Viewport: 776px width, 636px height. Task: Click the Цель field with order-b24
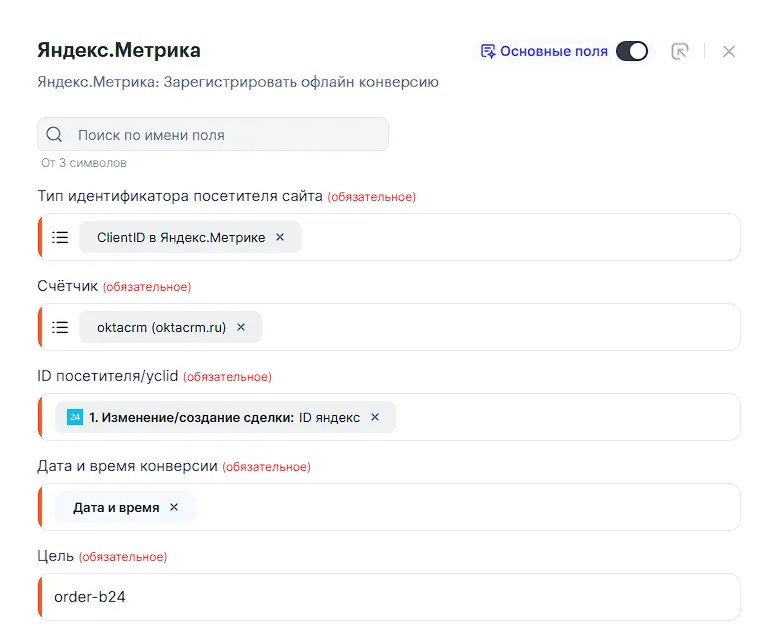[x=390, y=597]
